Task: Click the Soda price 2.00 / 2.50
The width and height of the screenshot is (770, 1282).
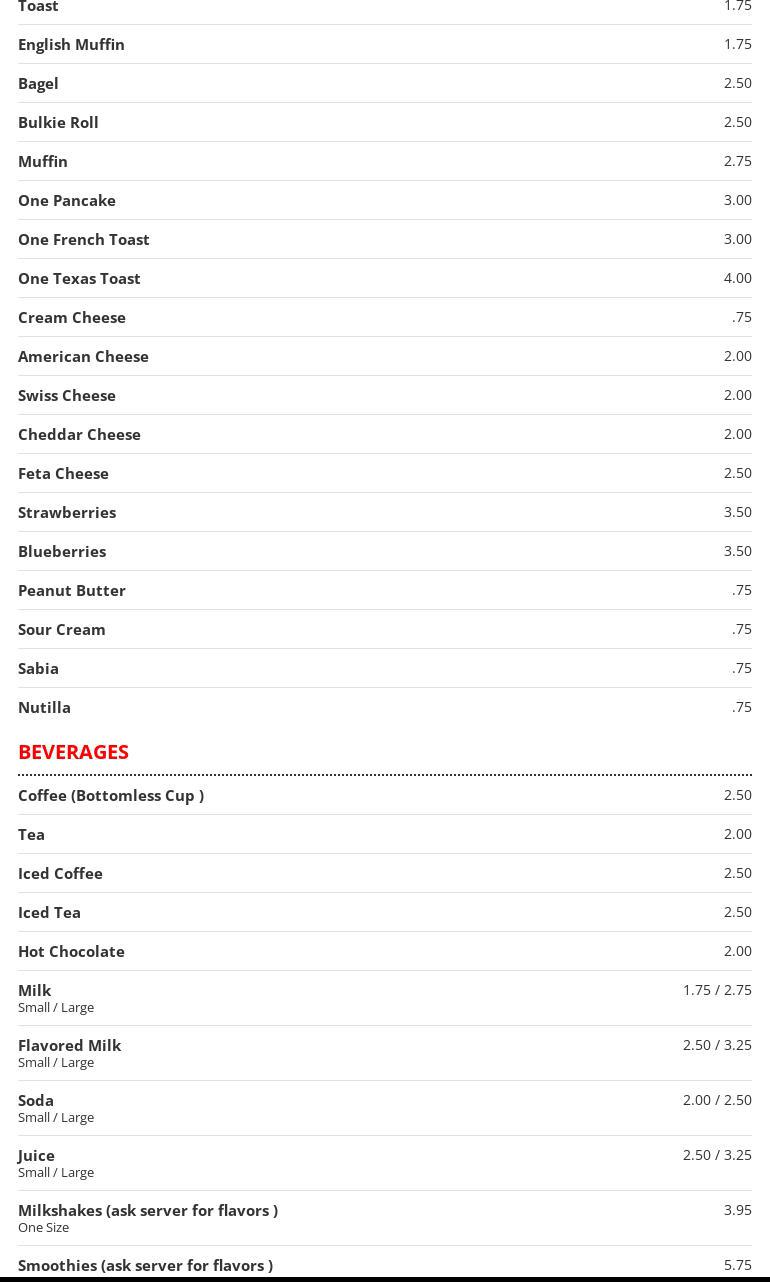Action: (717, 1100)
